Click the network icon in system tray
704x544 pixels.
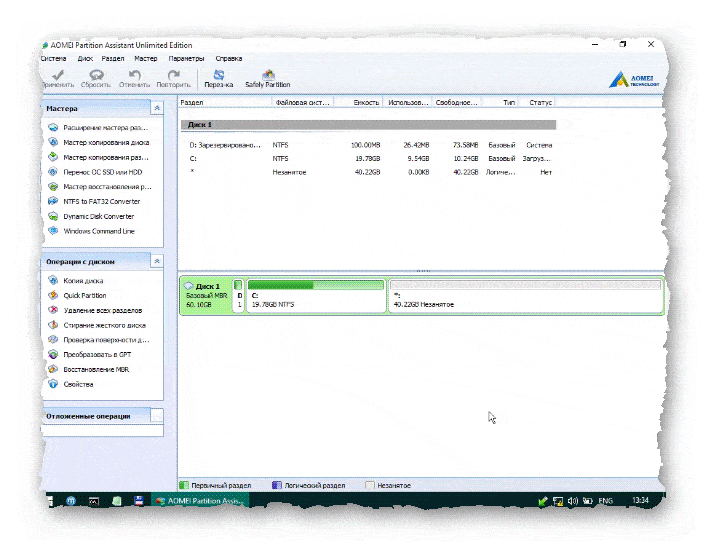point(558,501)
